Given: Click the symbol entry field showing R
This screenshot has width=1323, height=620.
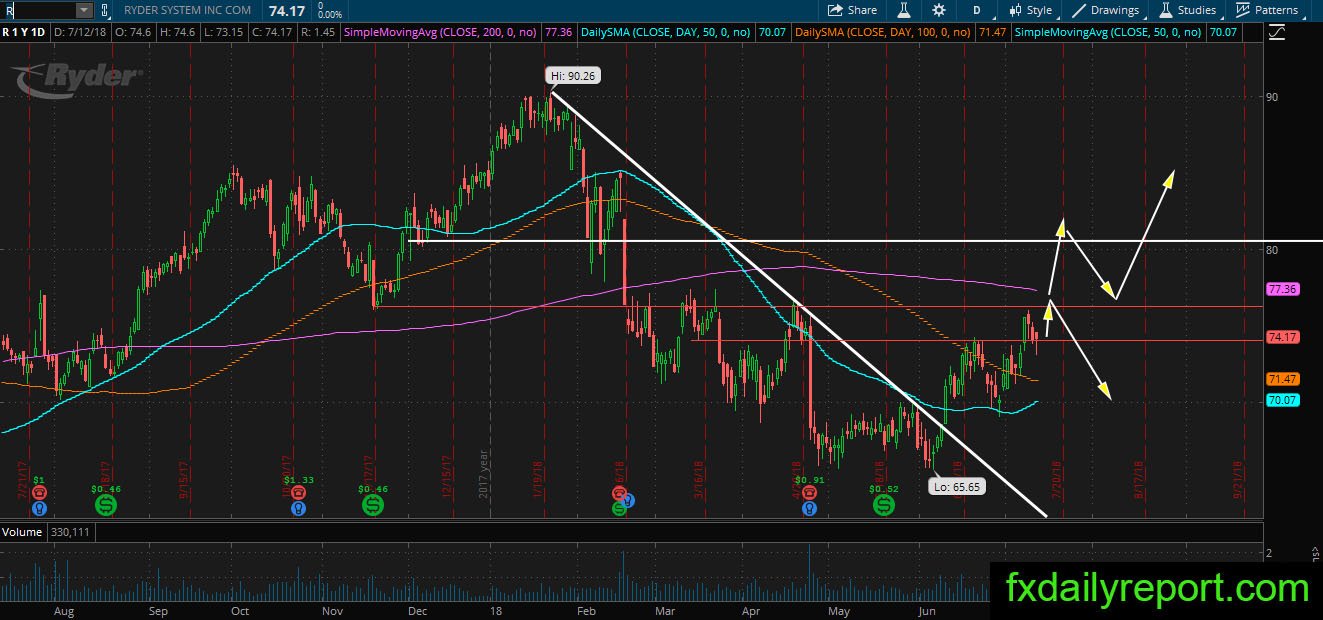Looking at the screenshot, I should click(x=38, y=10).
